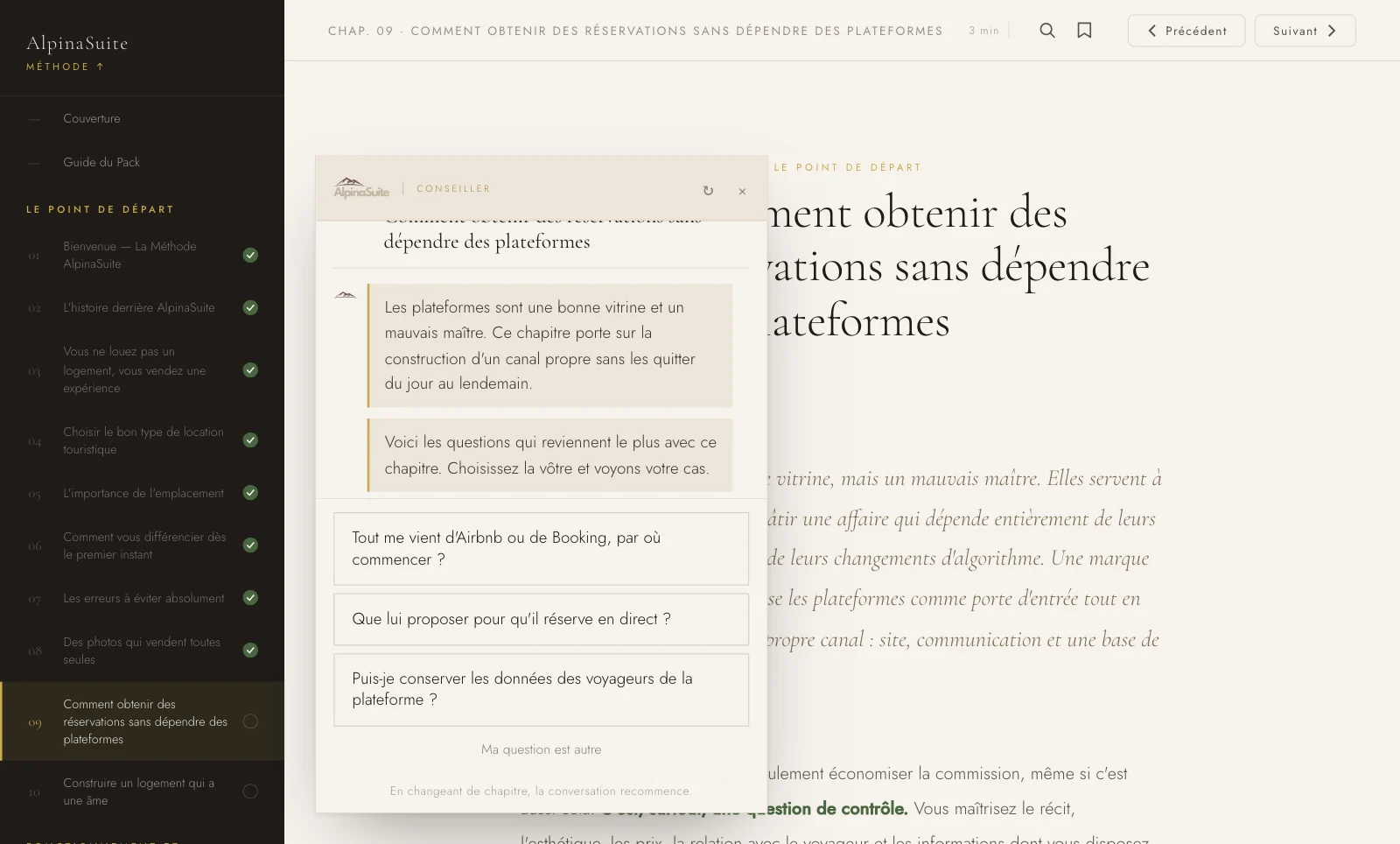This screenshot has width=1400, height=844.
Task: Close the Conseiller chat panel
Action: 742,192
